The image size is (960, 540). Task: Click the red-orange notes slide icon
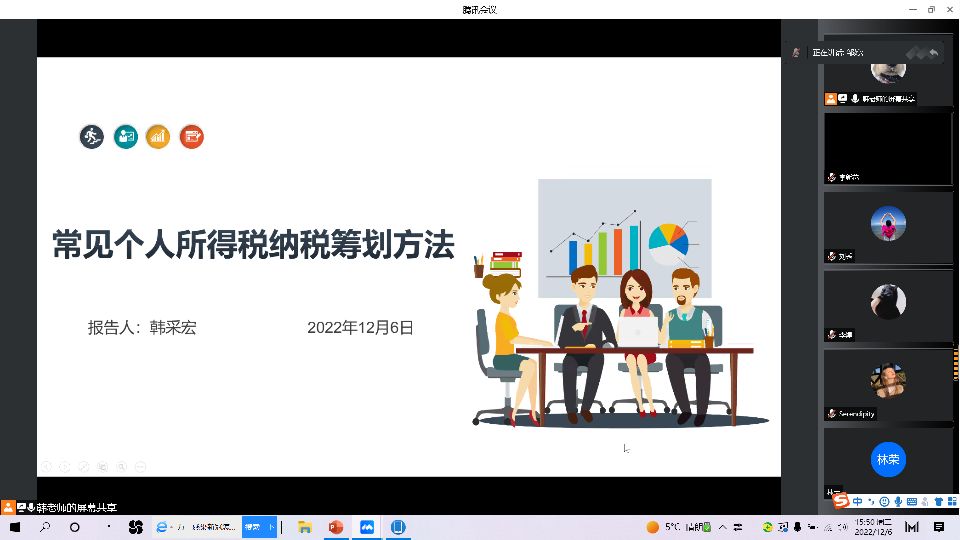191,137
